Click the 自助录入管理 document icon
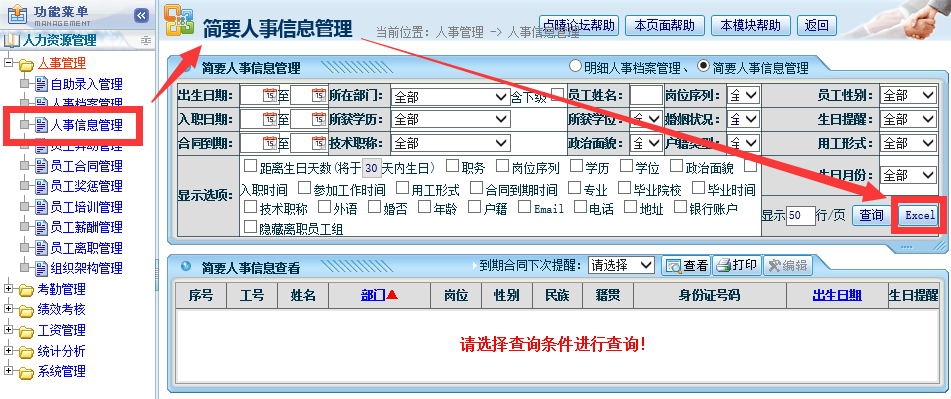This screenshot has height=399, width=951. pyautogui.click(x=41, y=84)
